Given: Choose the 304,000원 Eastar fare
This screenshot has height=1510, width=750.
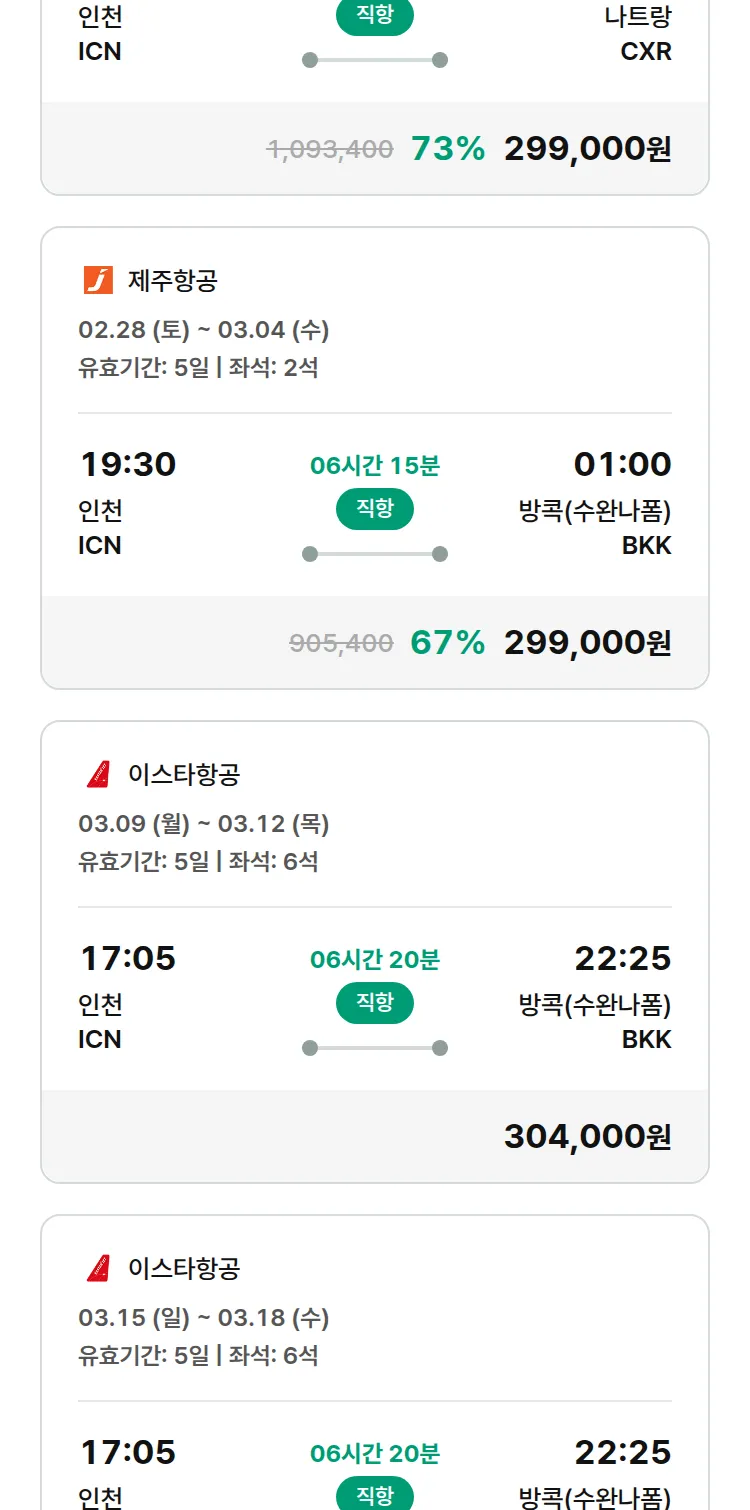Looking at the screenshot, I should coord(587,1137).
